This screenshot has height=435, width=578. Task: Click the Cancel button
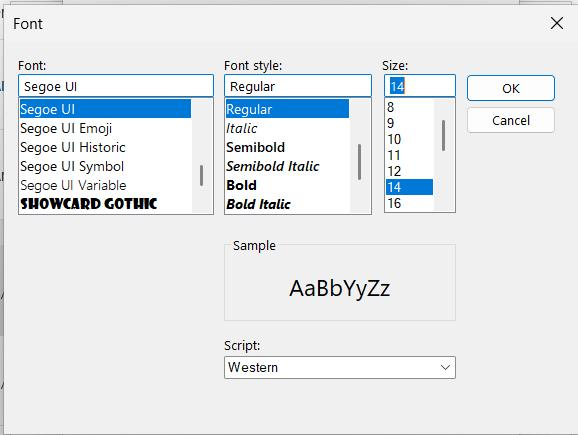pyautogui.click(x=511, y=120)
